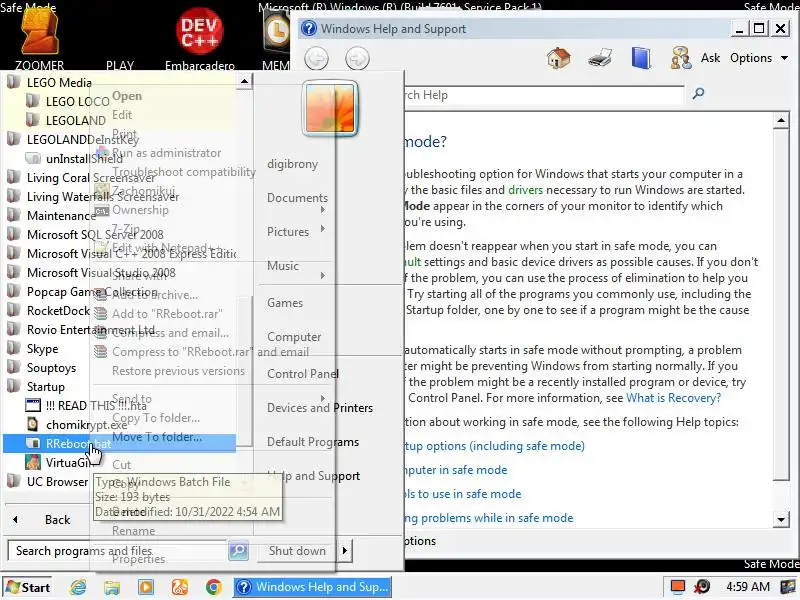Open Windows Media Player taskbar icon
Screen dimensions: 800x600
[146, 587]
